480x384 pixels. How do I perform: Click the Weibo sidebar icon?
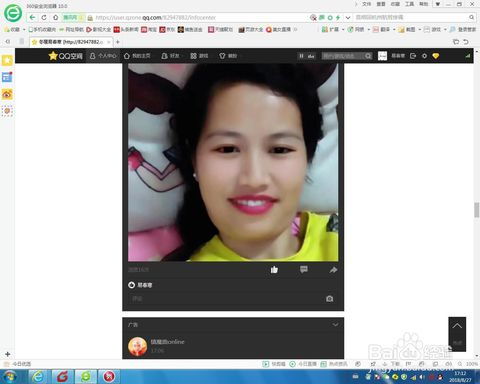pyautogui.click(x=7, y=94)
